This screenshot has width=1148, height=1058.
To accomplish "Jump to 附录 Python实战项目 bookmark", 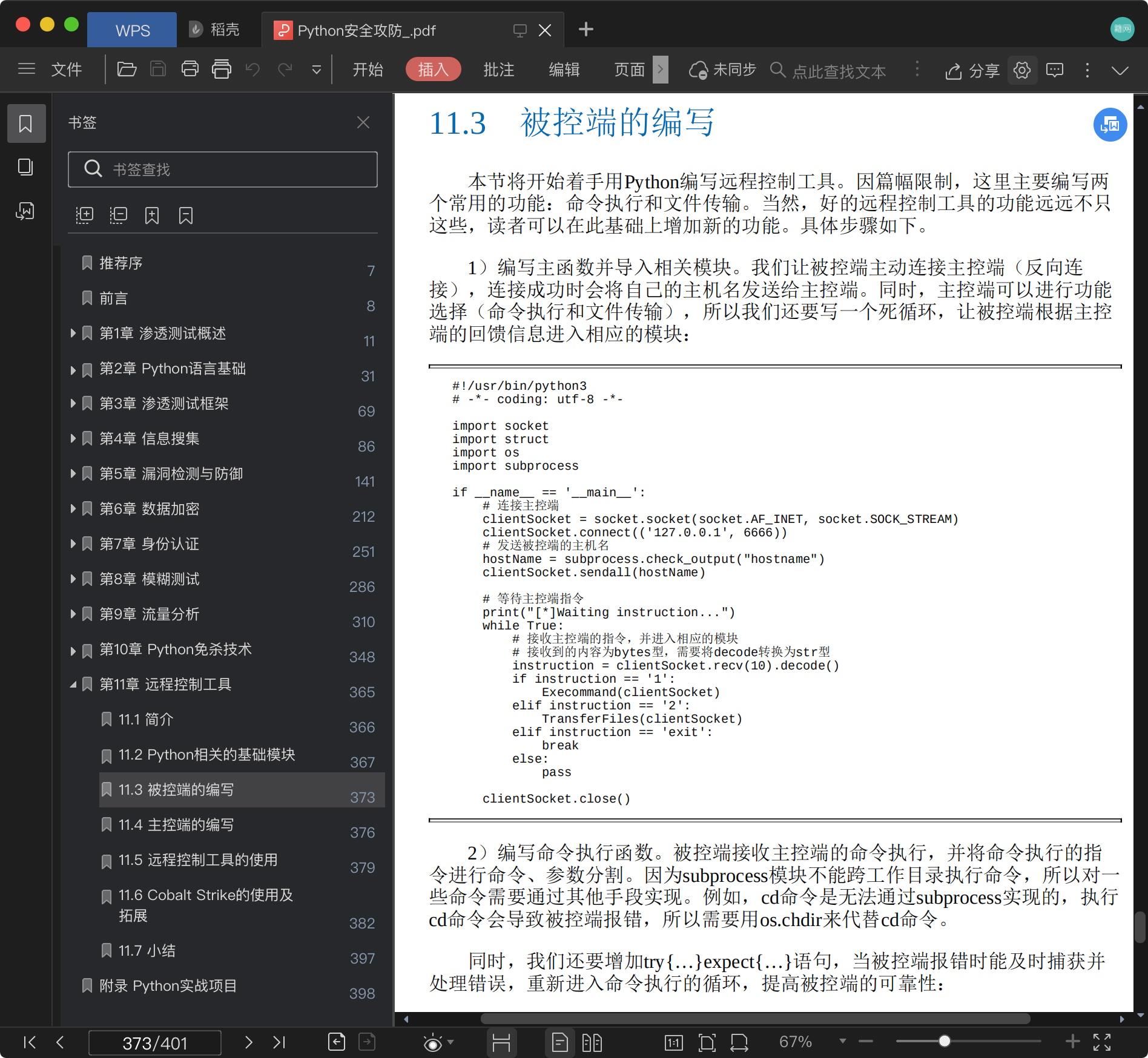I will click(x=168, y=986).
